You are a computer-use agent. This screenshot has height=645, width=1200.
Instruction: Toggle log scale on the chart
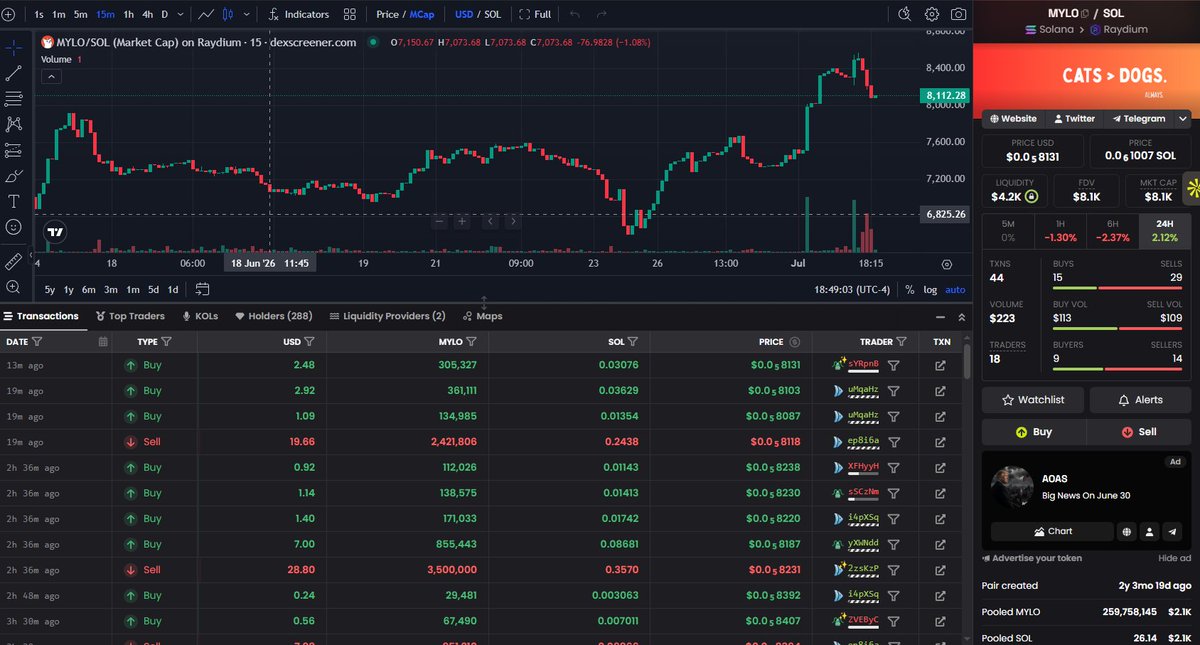930,289
